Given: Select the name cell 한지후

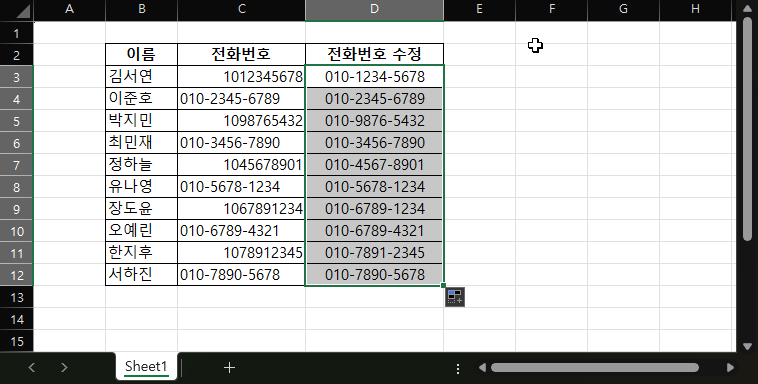Looking at the screenshot, I should pyautogui.click(x=142, y=252).
